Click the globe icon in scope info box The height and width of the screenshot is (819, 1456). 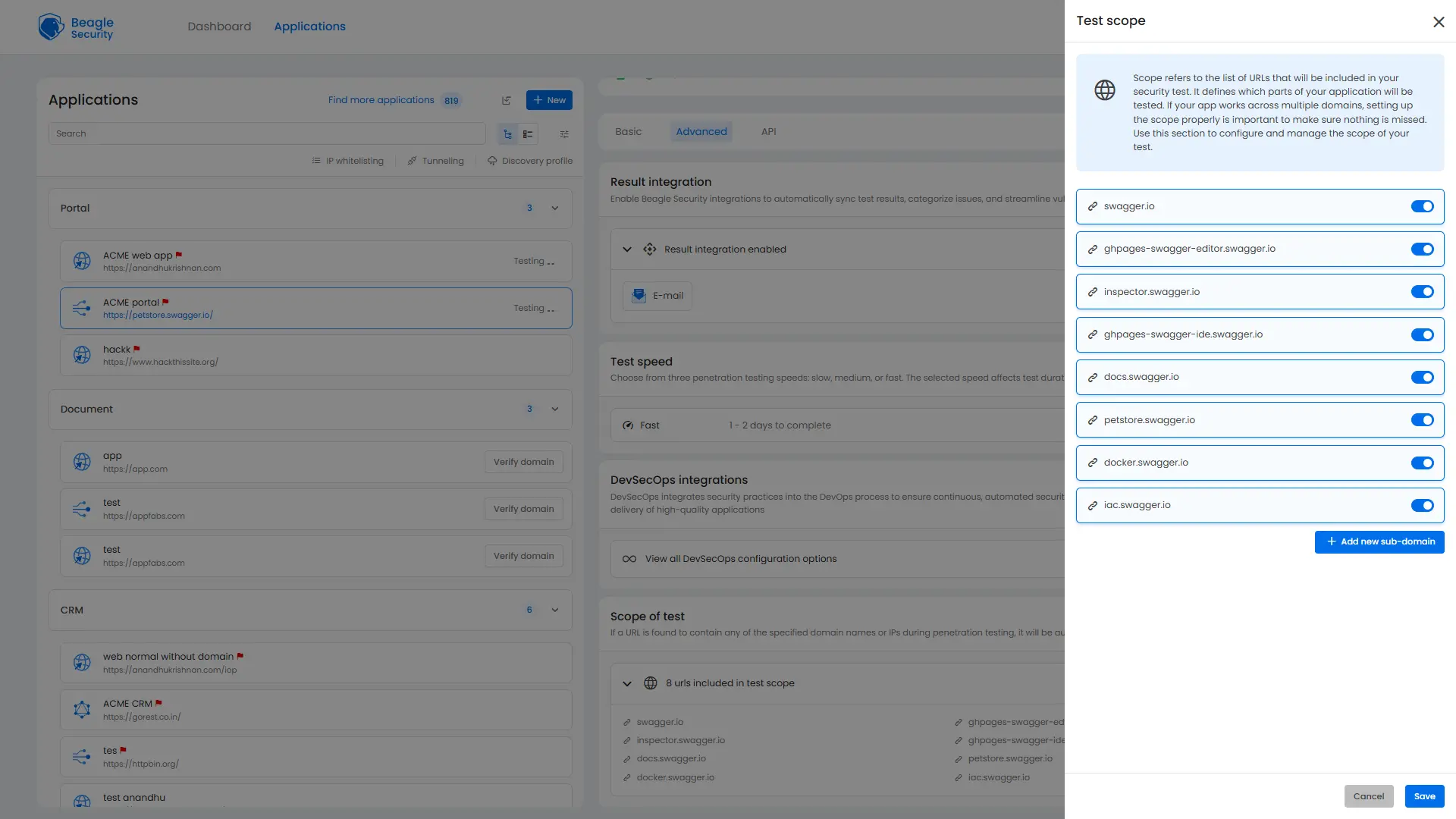click(x=1105, y=90)
